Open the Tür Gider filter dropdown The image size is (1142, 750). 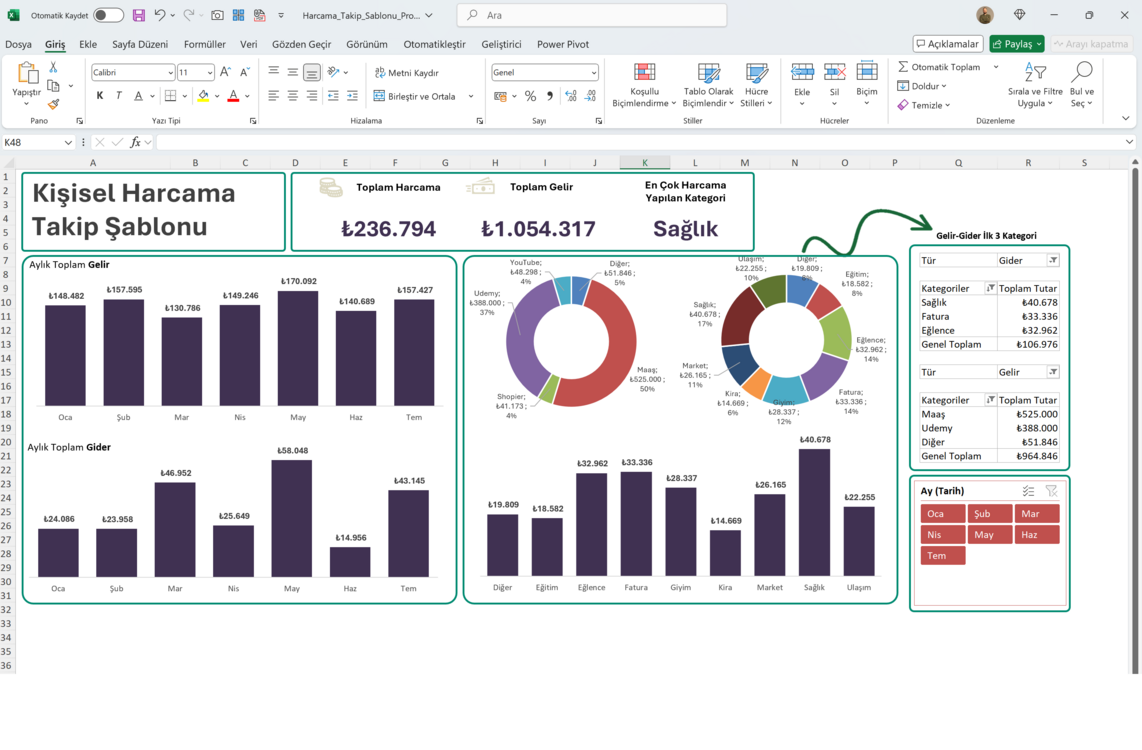(x=1053, y=260)
